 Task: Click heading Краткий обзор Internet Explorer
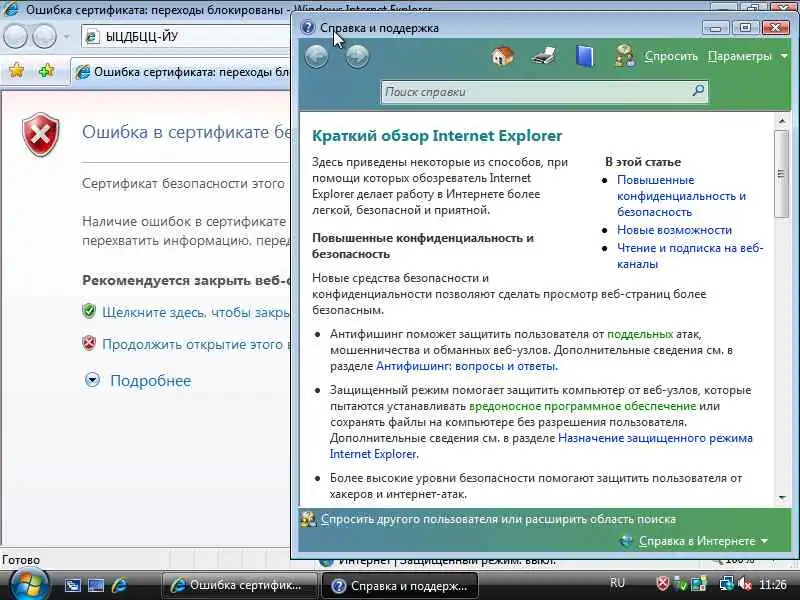click(437, 136)
